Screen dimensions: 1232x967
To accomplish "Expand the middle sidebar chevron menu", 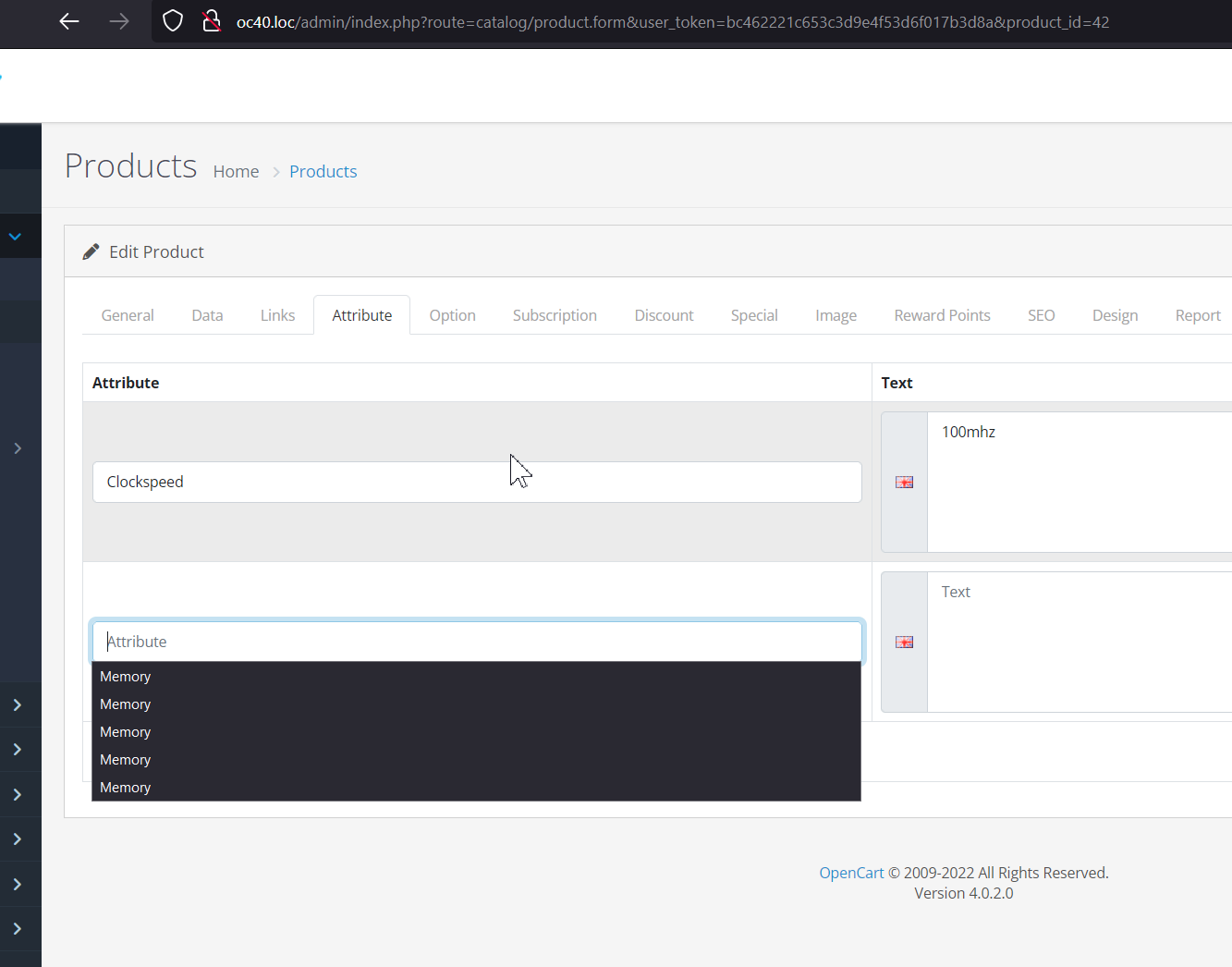I will 18,793.
